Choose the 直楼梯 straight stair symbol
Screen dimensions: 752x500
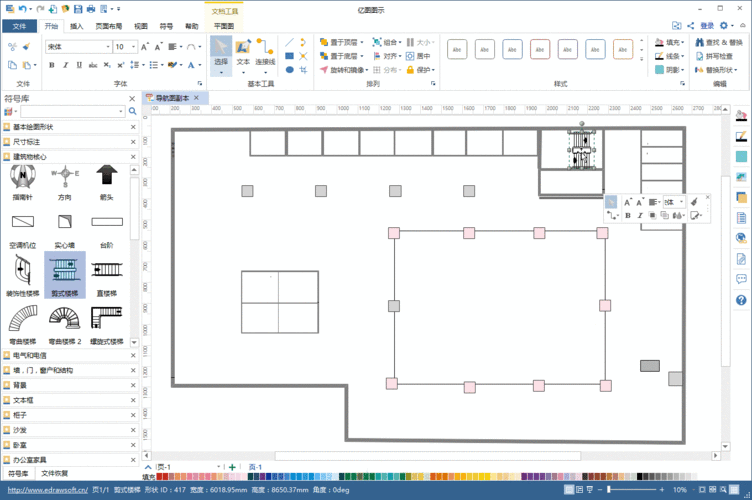click(x=106, y=270)
